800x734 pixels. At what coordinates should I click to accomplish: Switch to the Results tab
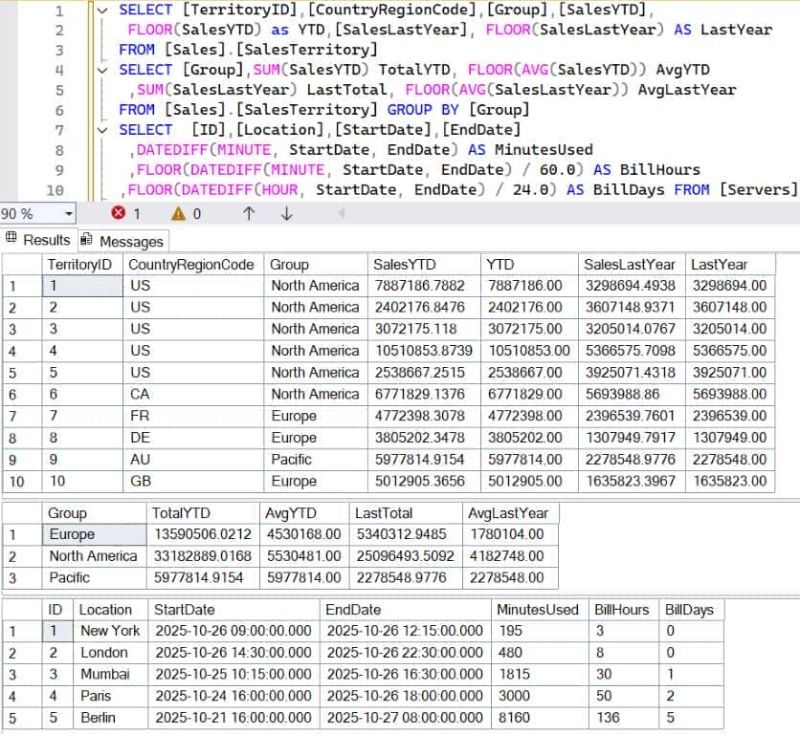(x=39, y=239)
